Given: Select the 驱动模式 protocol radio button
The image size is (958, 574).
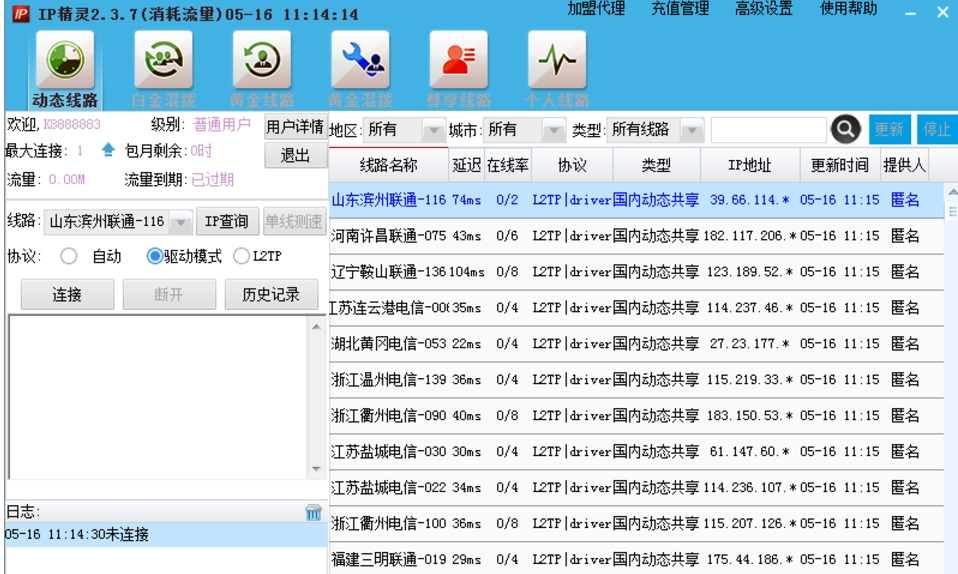Looking at the screenshot, I should (155, 256).
